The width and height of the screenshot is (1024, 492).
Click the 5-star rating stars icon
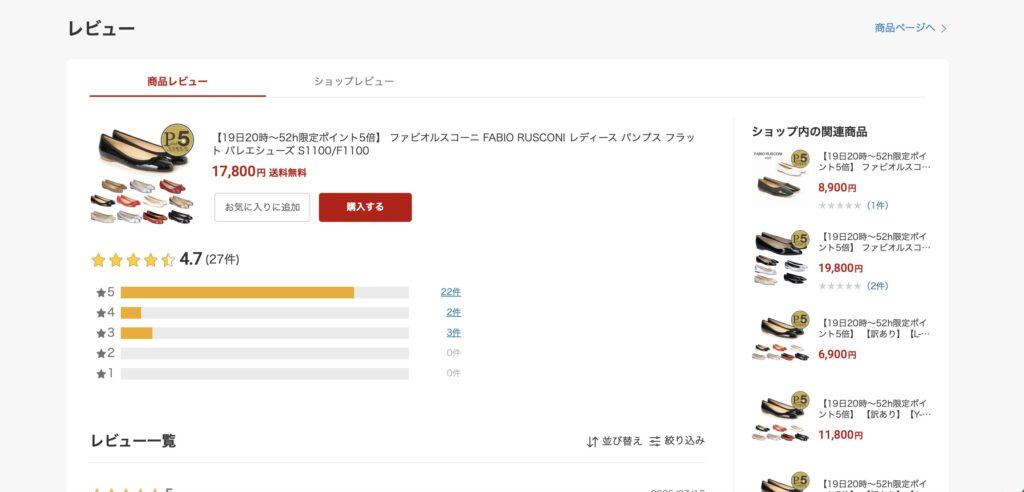pos(133,260)
